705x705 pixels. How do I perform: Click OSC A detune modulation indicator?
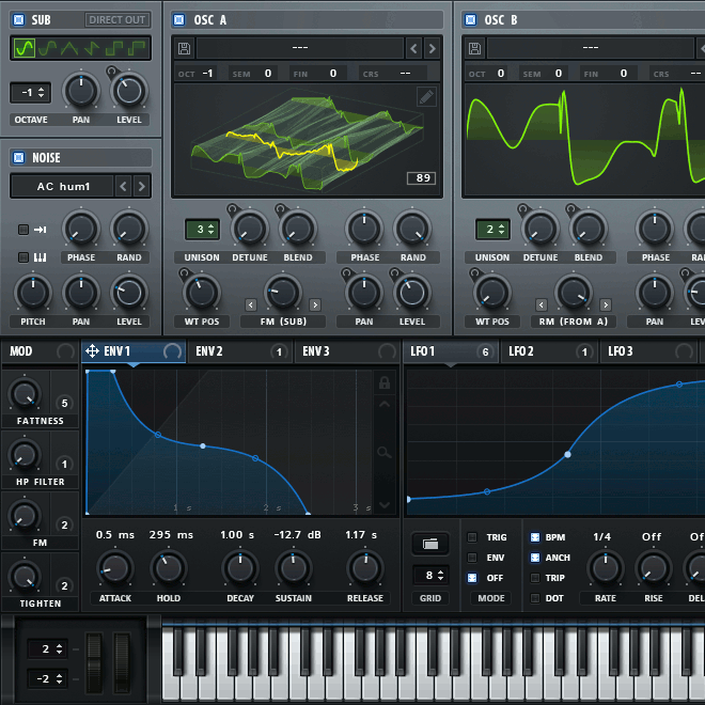click(x=232, y=209)
